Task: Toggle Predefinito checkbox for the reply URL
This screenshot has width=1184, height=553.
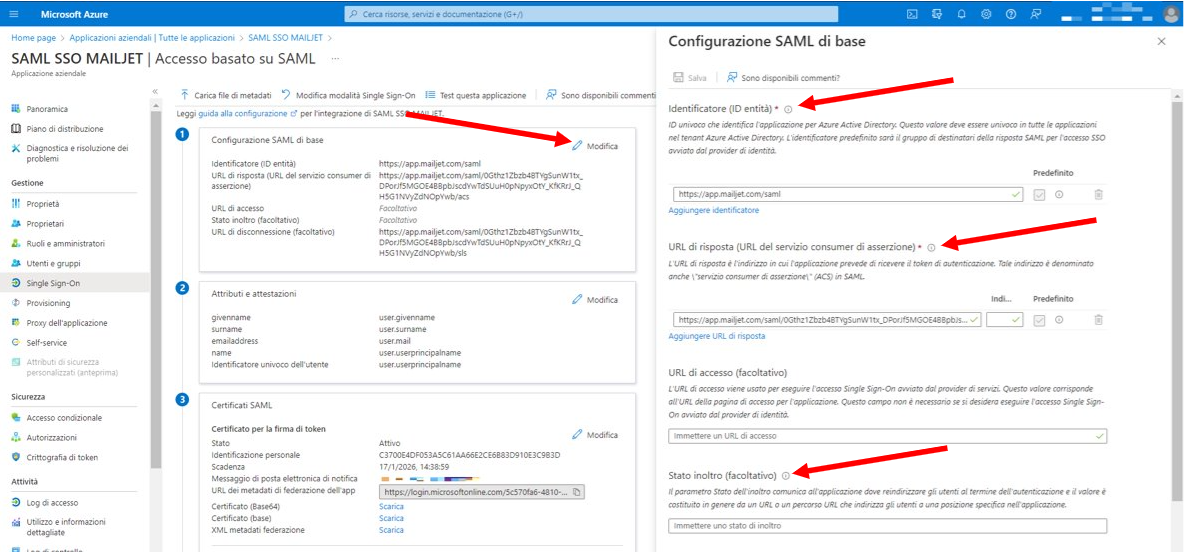Action: click(1040, 320)
